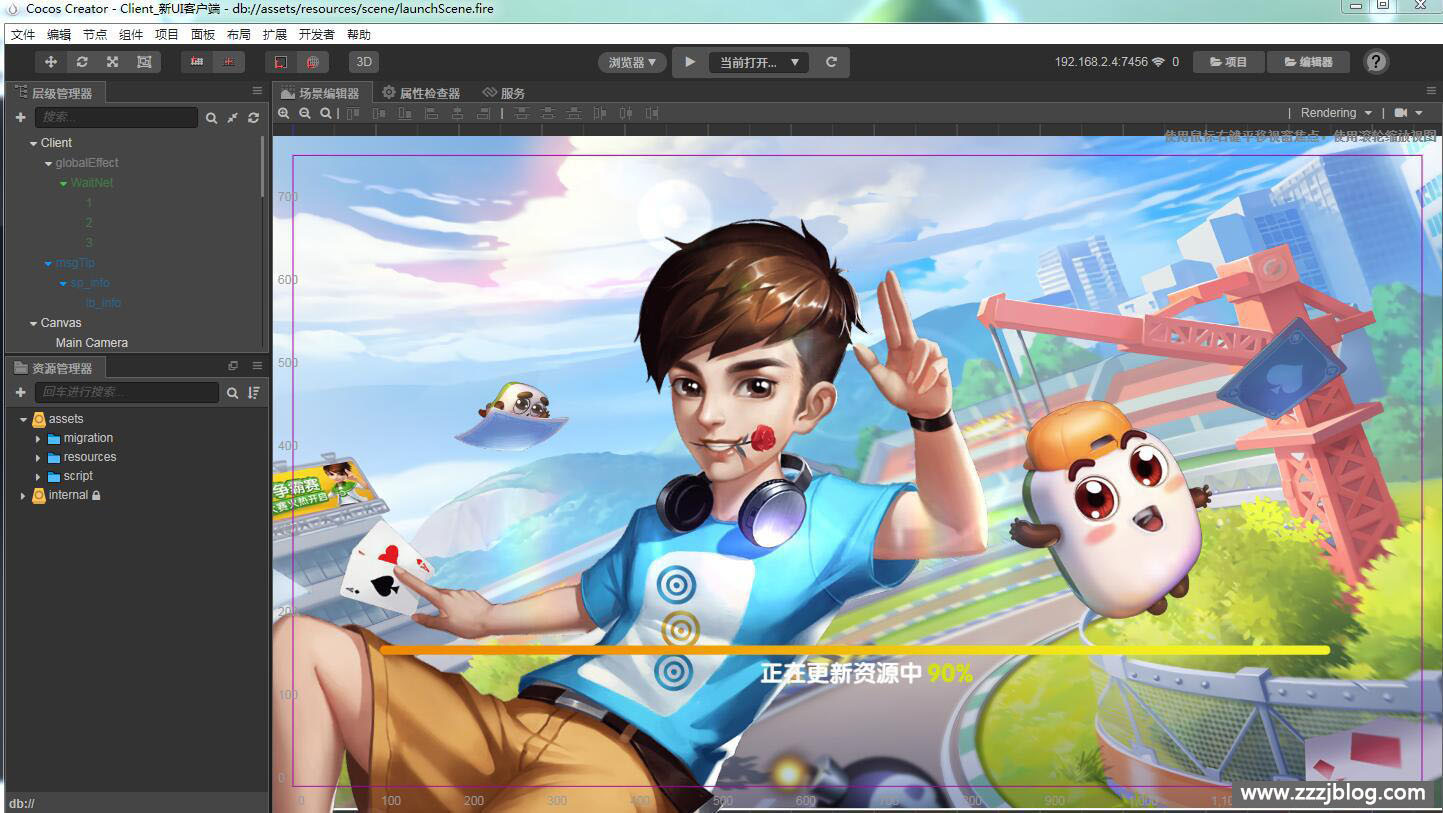
Task: Click the Play preview button
Action: point(690,62)
